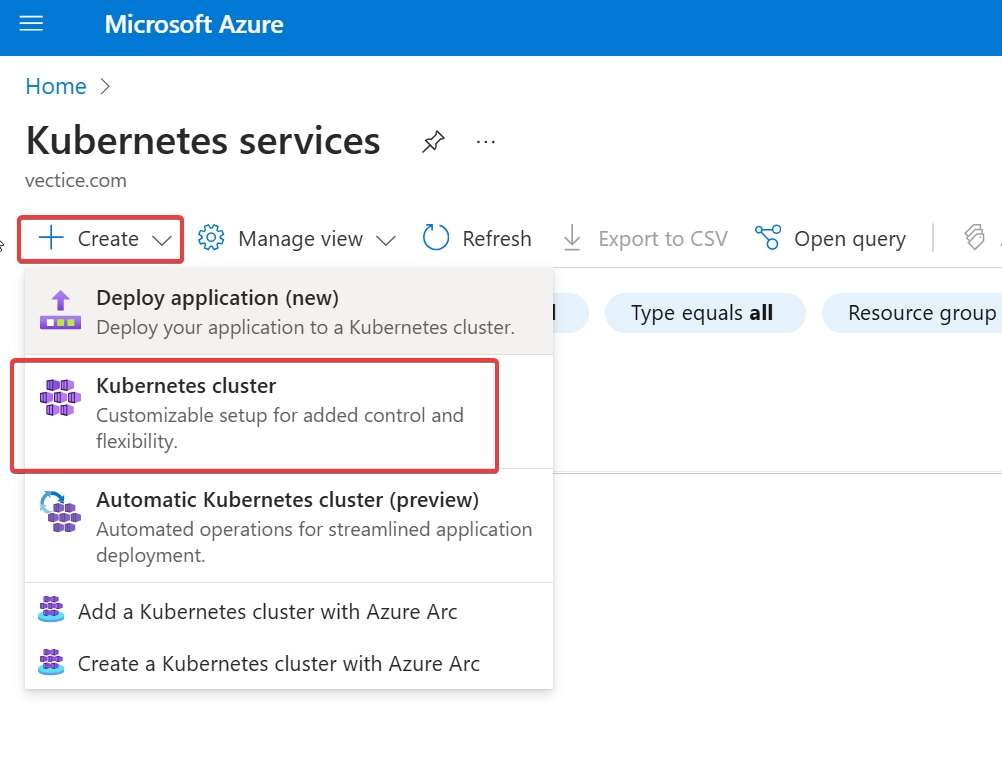1002x778 pixels.
Task: Click the Manage view gear icon
Action: (211, 238)
